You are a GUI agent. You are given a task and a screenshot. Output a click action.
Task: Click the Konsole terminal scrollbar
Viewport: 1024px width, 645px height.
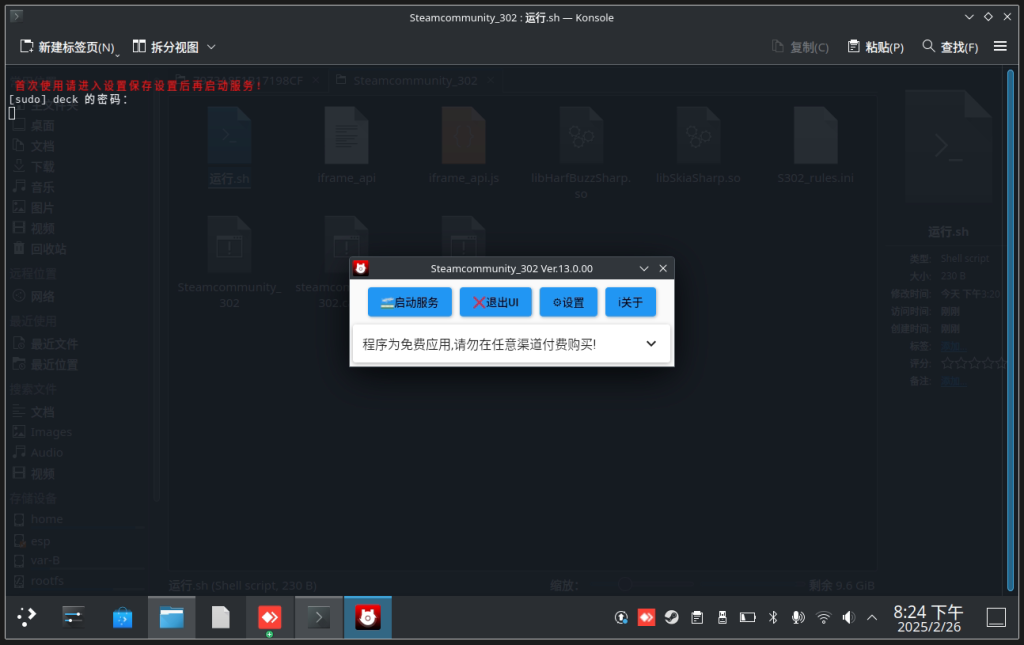coord(1011,330)
